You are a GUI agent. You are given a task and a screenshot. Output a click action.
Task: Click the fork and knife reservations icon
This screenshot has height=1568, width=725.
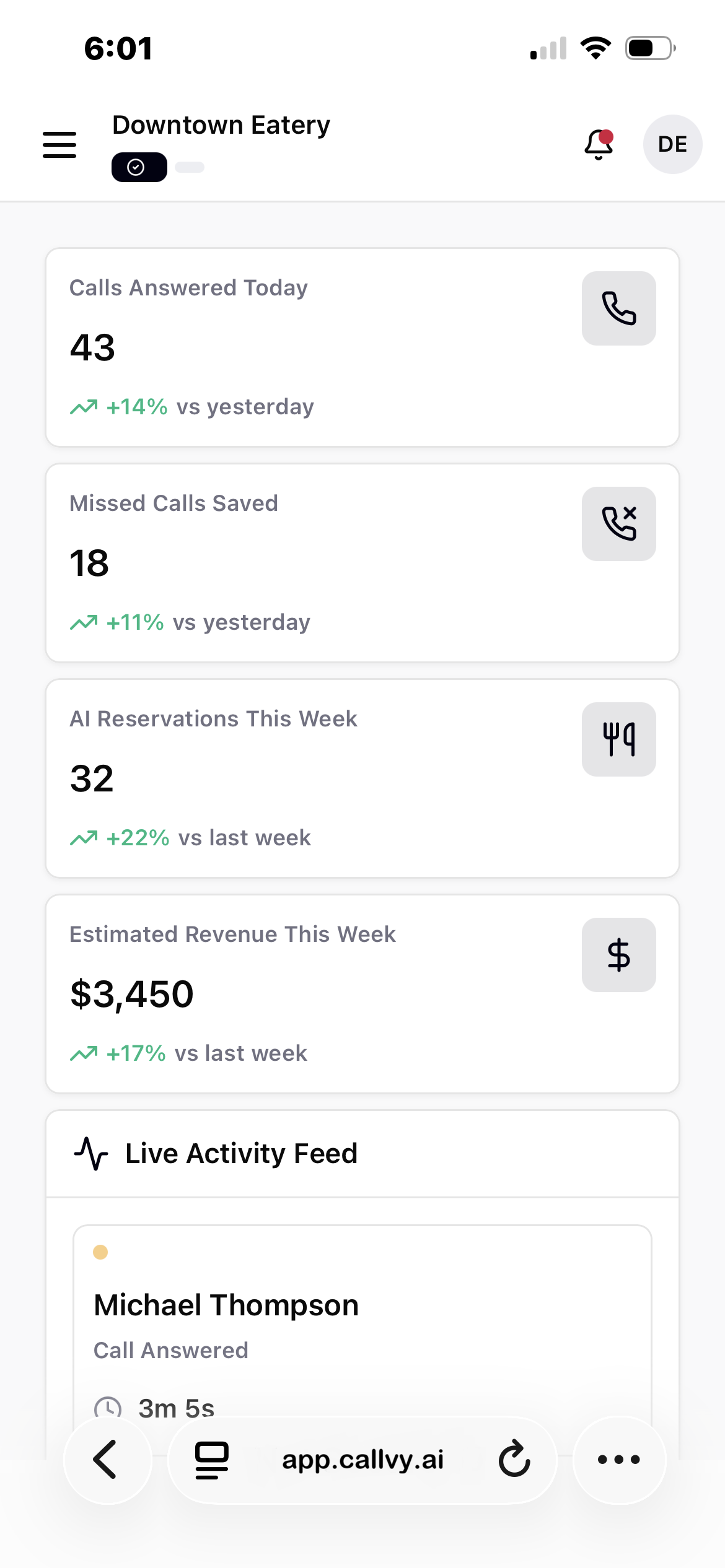point(618,739)
